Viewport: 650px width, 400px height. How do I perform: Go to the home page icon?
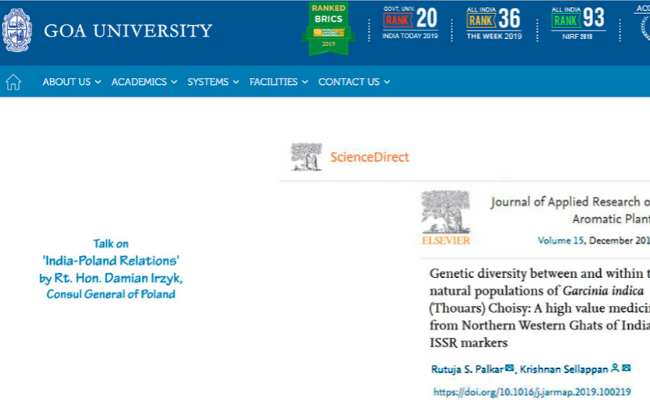coord(13,82)
